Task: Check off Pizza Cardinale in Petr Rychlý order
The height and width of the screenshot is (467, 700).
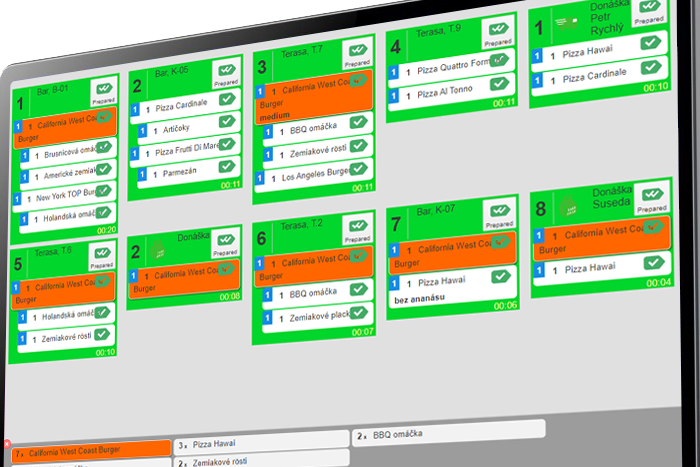Action: coord(649,68)
